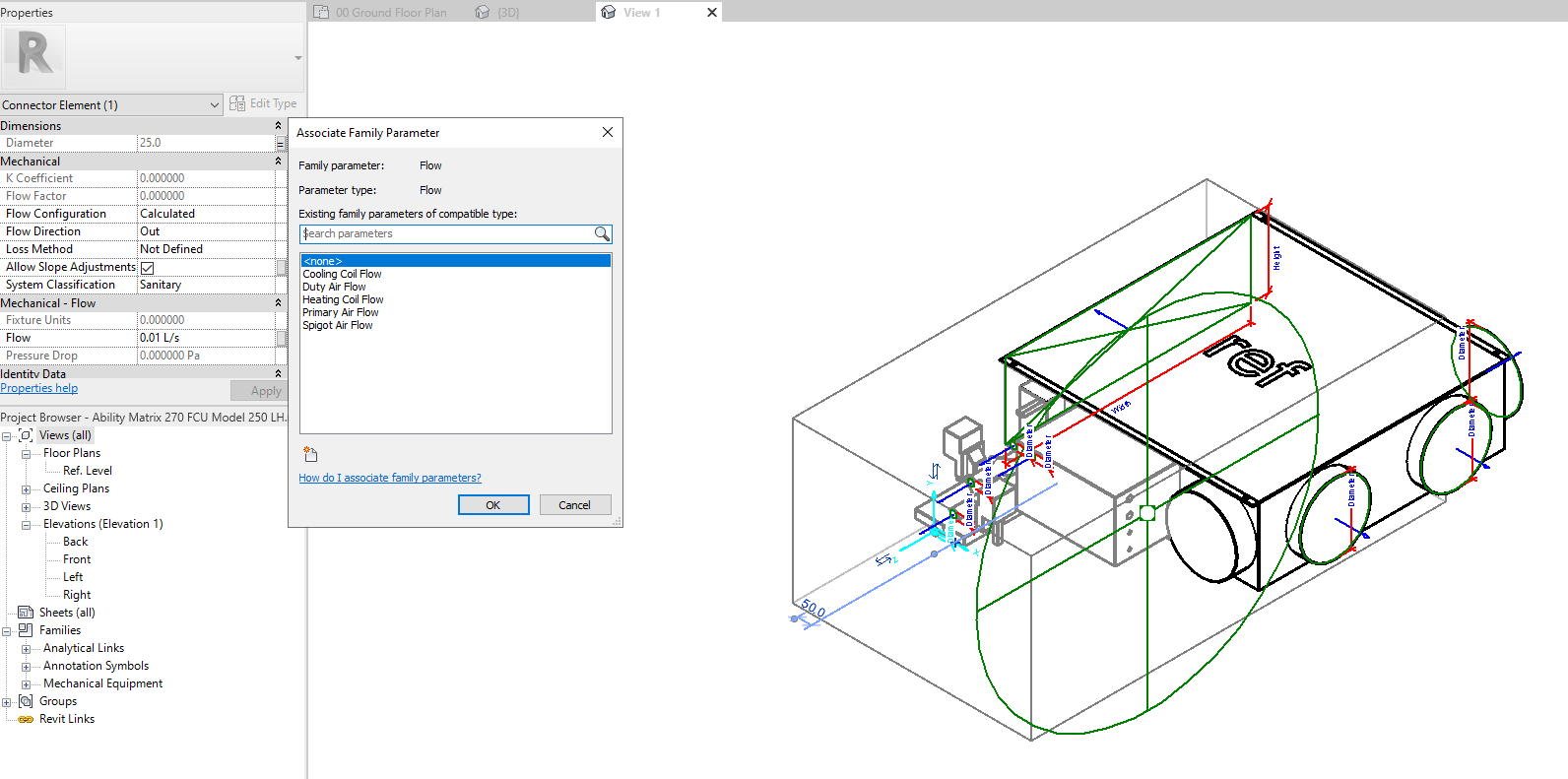The width and height of the screenshot is (1568, 779).
Task: Close the Associate Family Parameter dialog
Action: [x=608, y=132]
